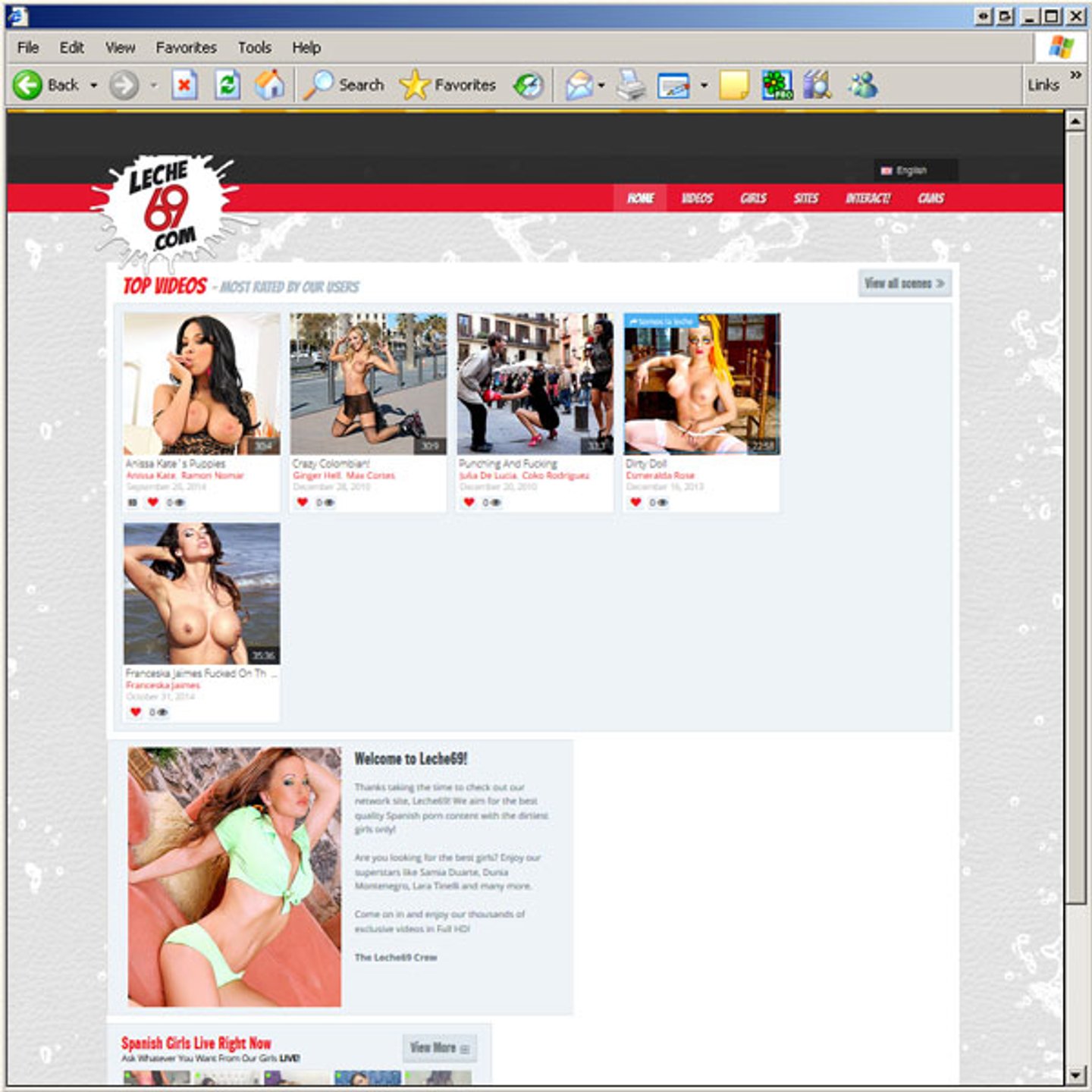Toggle the heart under the second-row video
The width and height of the screenshot is (1092, 1092).
tap(136, 712)
